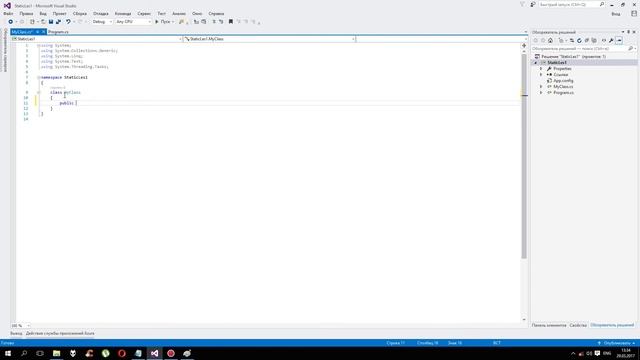This screenshot has height=360, width=640.
Task: Toggle Preview Selected Items button in Solution Explorer
Action: coord(619,40)
